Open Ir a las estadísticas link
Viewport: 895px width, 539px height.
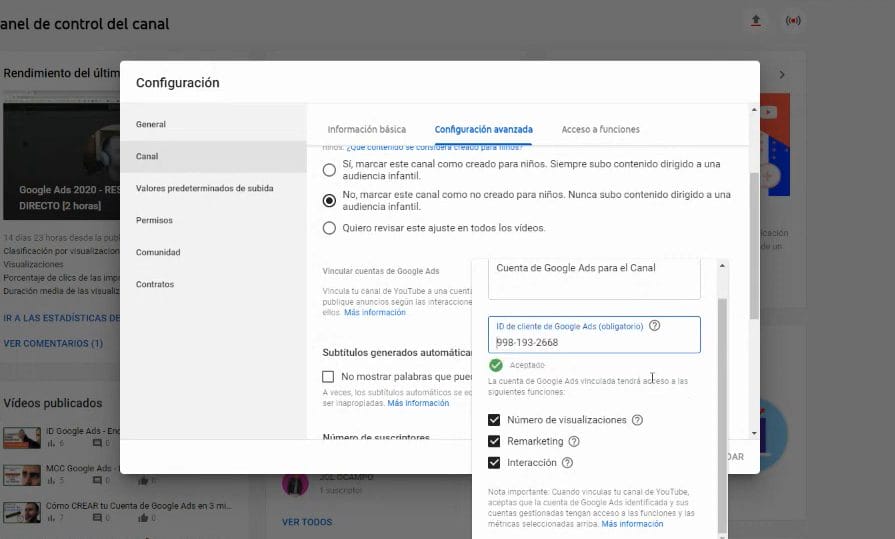click(62, 318)
